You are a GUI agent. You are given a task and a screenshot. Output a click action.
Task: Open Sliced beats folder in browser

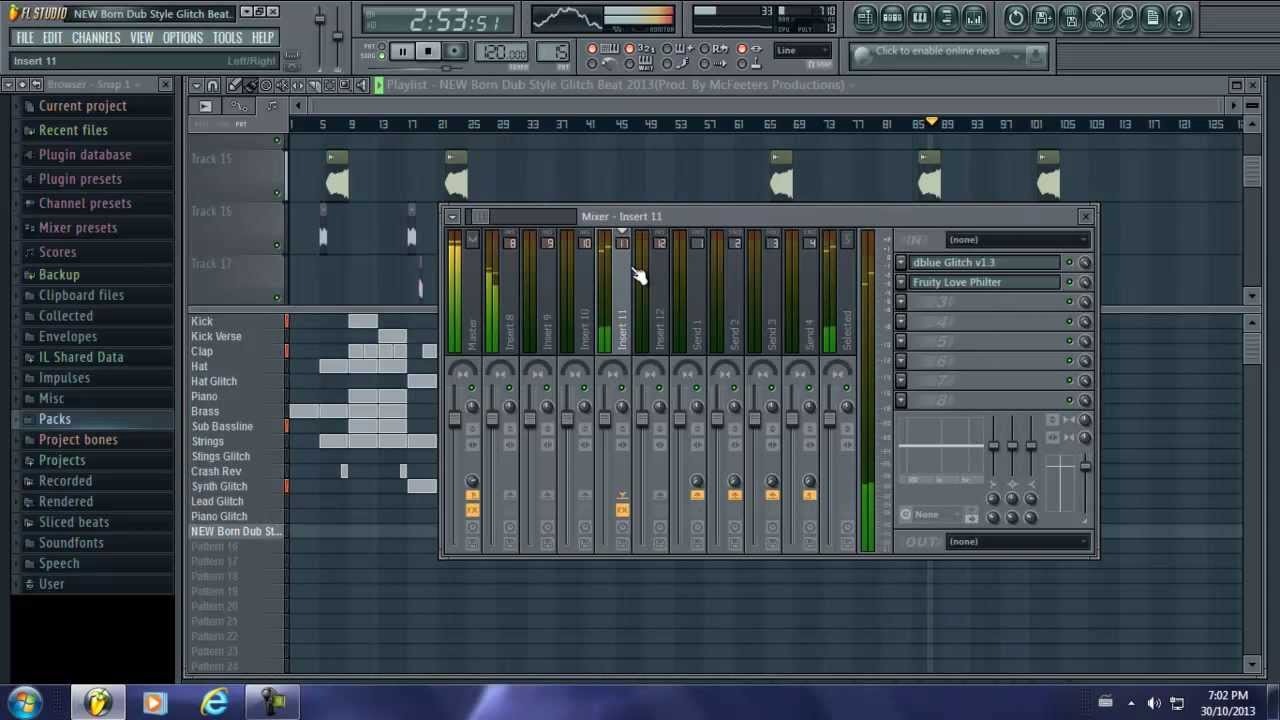(x=74, y=522)
